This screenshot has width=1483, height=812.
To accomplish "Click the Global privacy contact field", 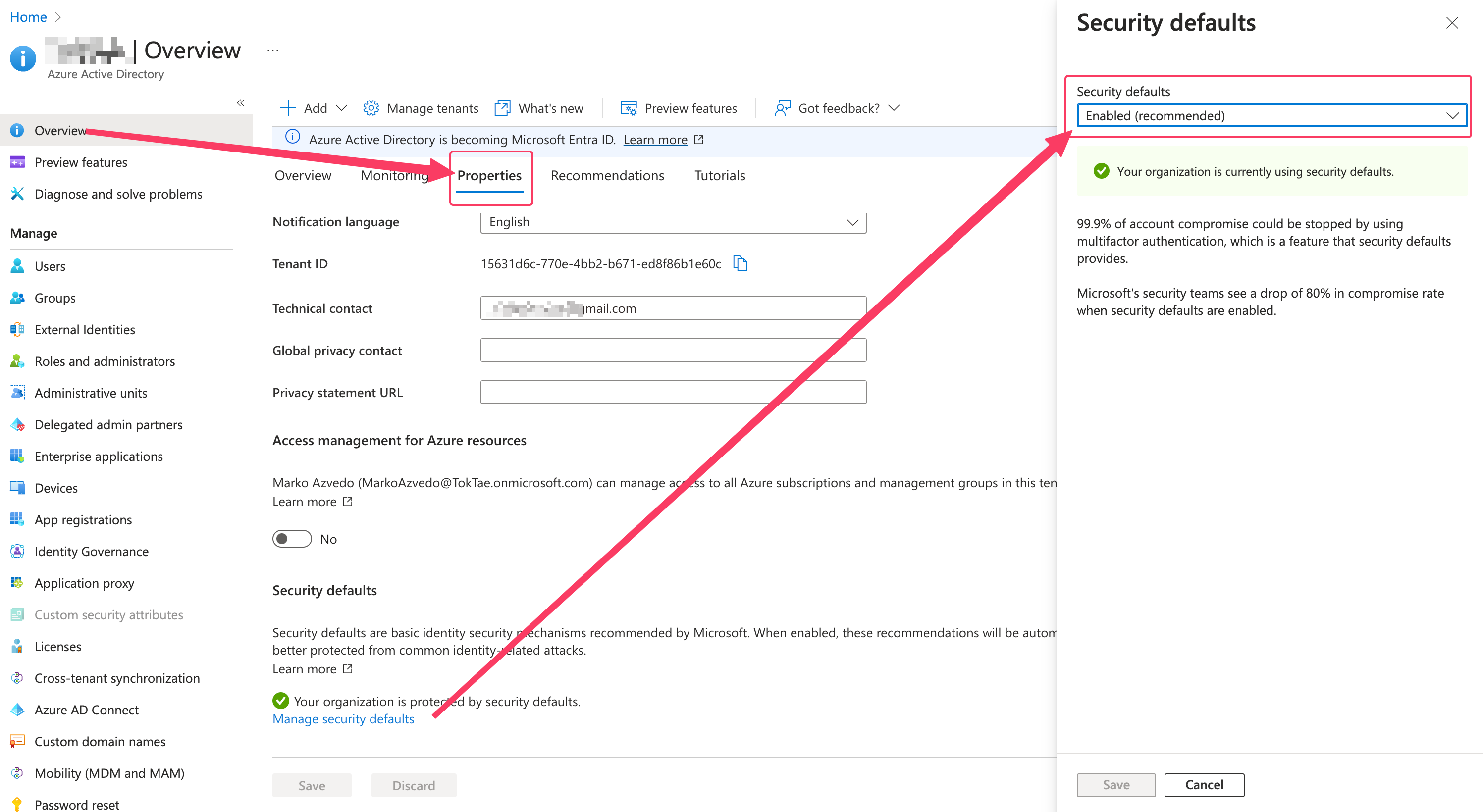I will 674,350.
